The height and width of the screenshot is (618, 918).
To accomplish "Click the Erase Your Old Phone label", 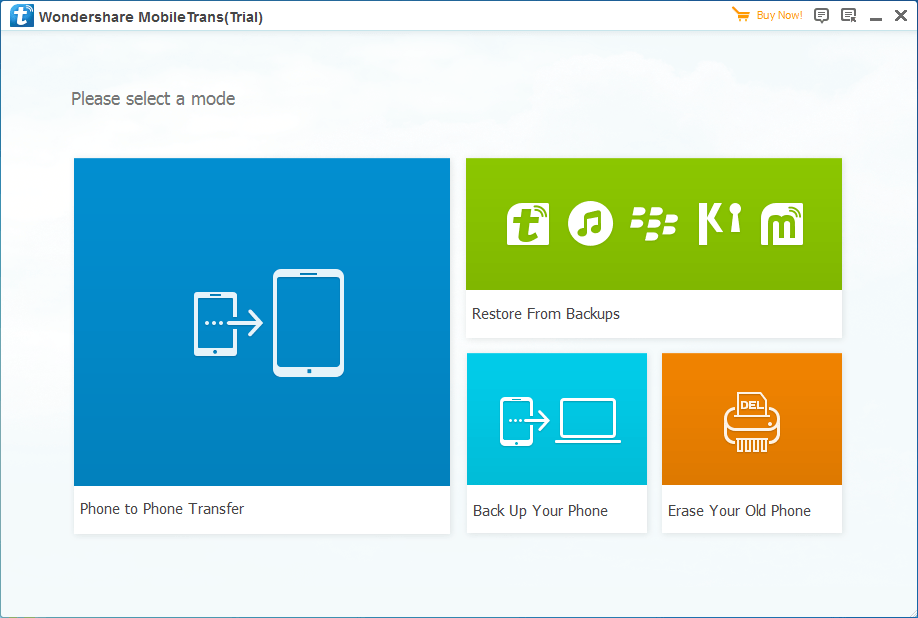I will pyautogui.click(x=738, y=510).
